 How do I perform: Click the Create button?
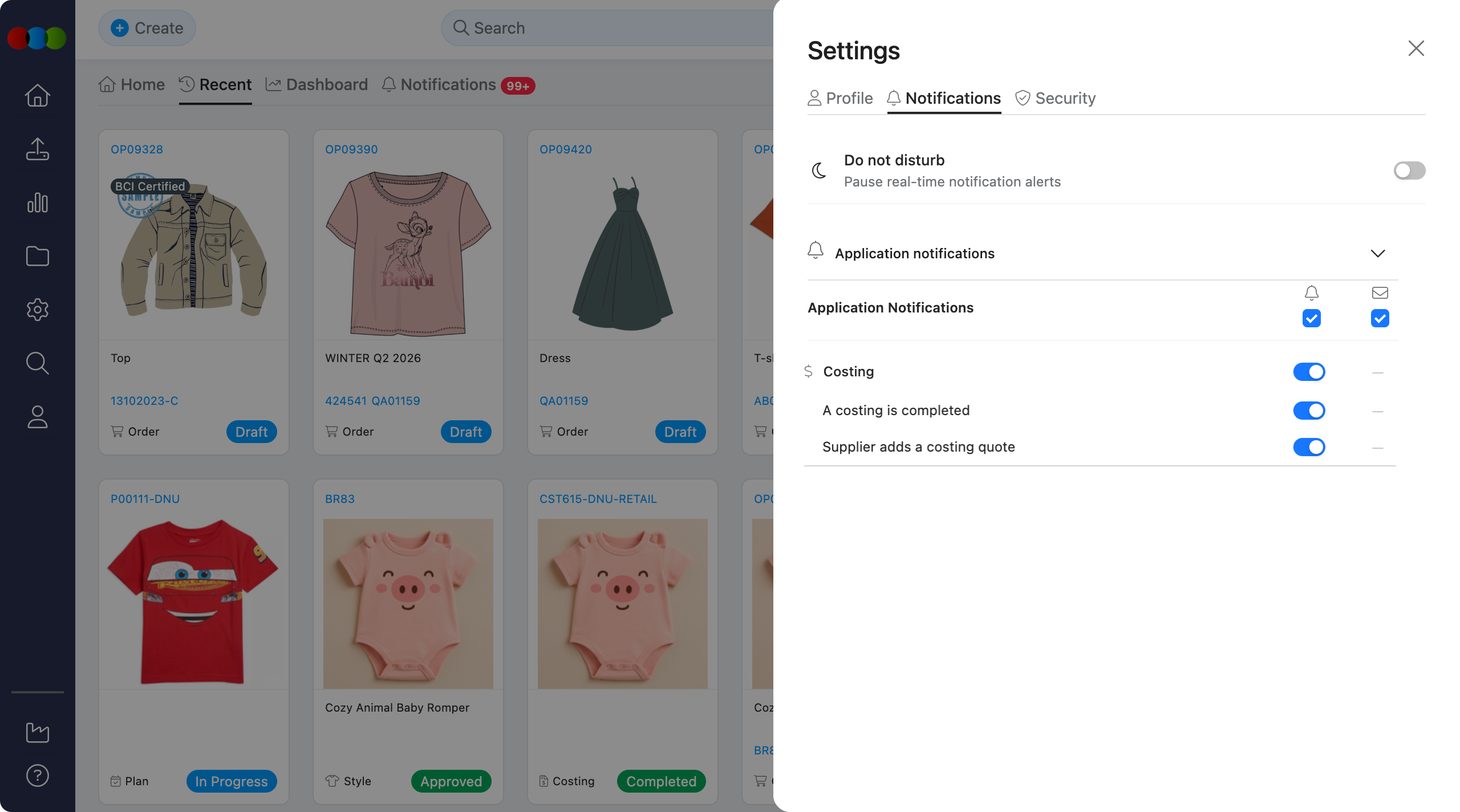tap(147, 28)
